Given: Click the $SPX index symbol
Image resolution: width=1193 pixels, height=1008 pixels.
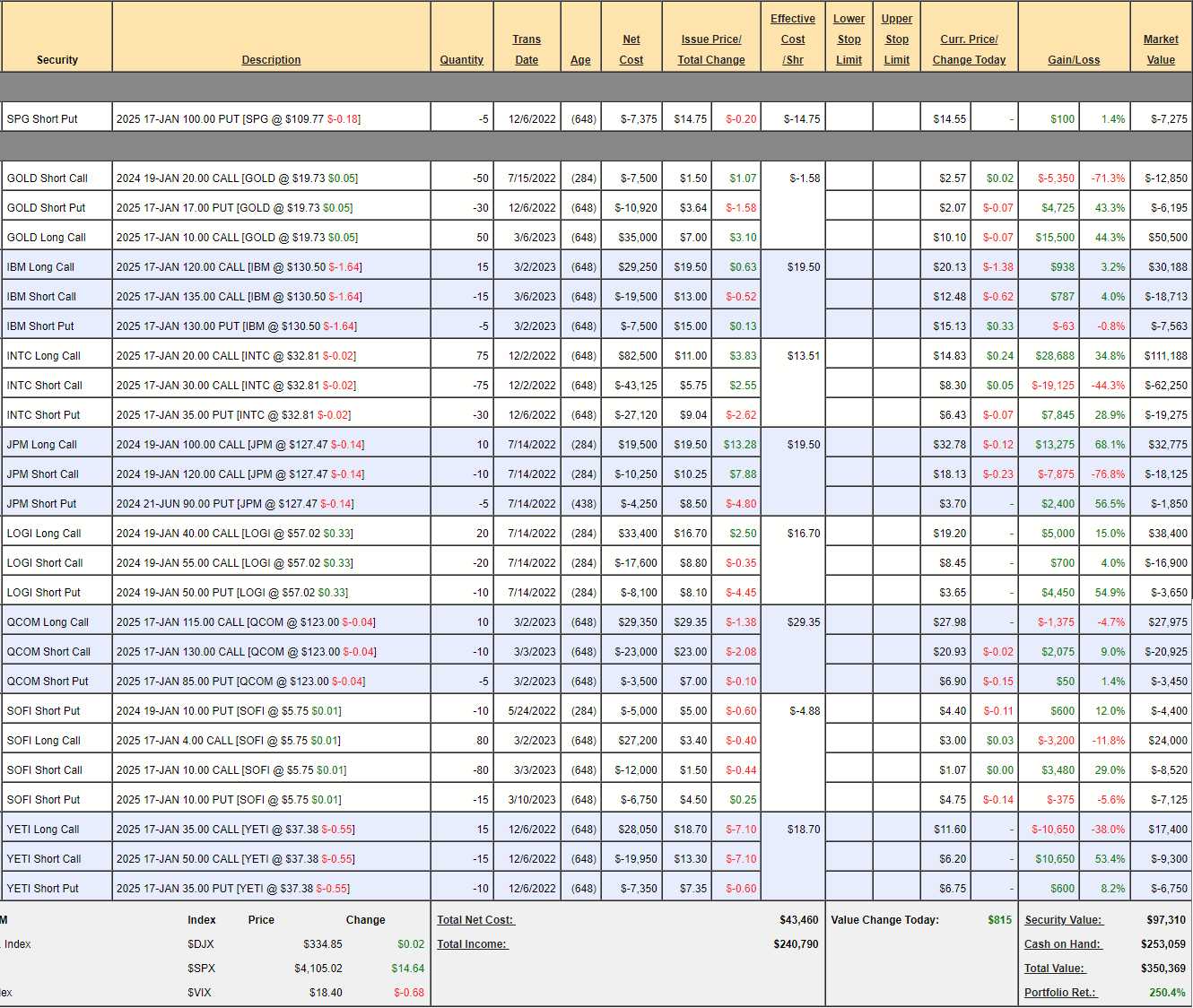Looking at the screenshot, I should click(201, 969).
